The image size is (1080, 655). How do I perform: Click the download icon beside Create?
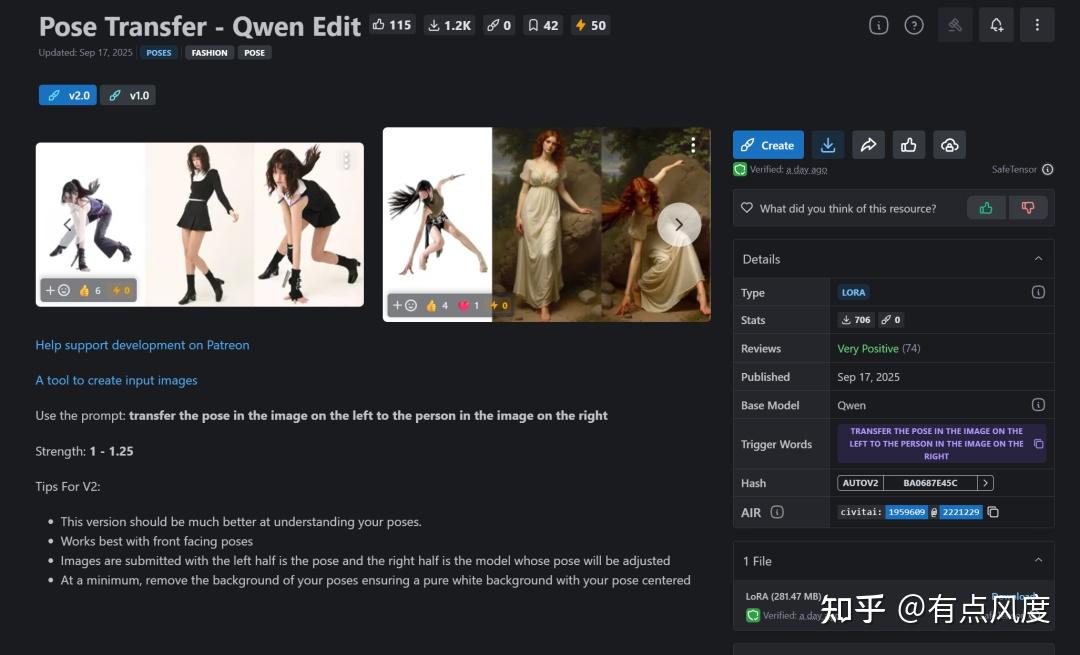(827, 145)
